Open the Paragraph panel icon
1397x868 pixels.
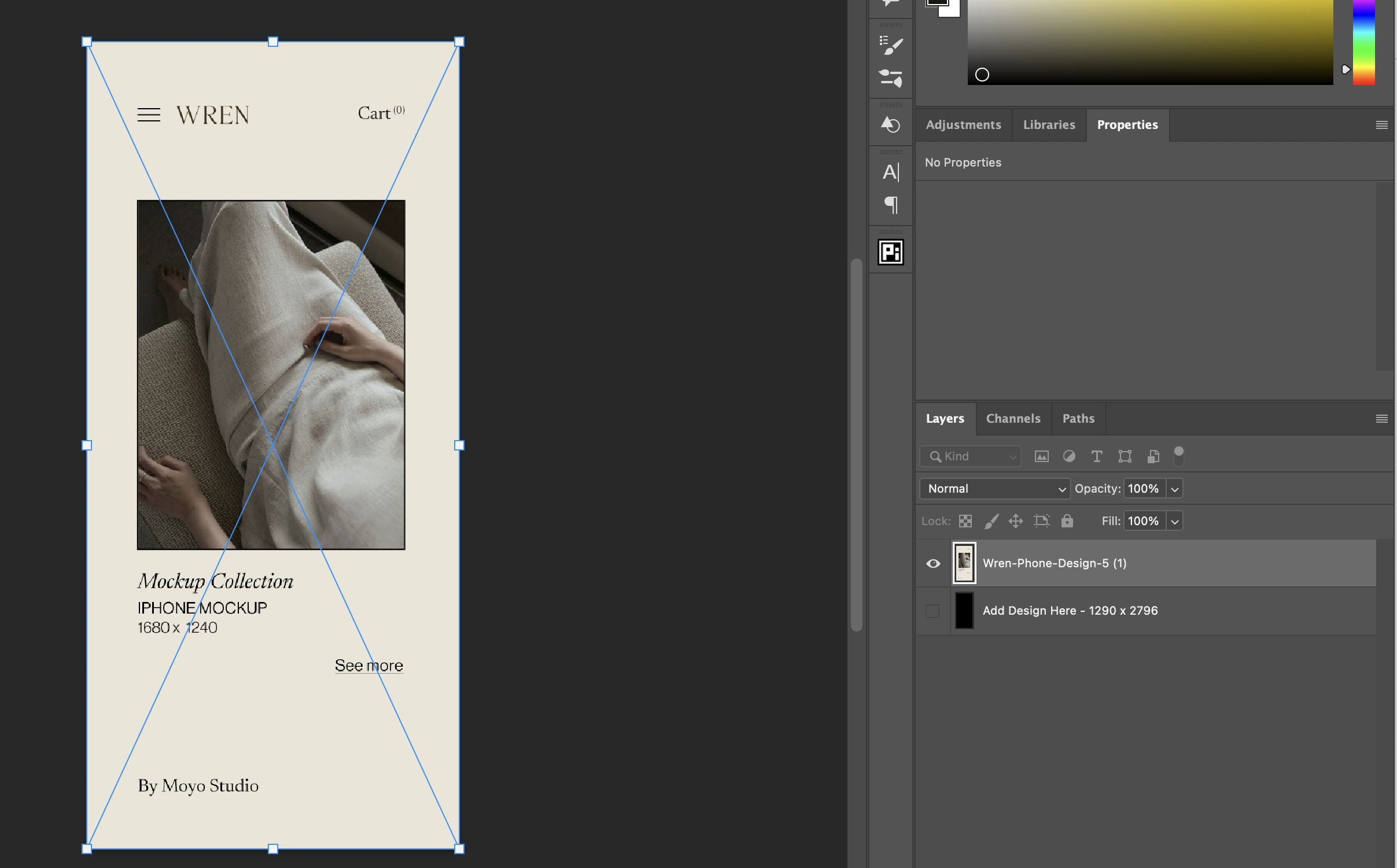(x=890, y=205)
